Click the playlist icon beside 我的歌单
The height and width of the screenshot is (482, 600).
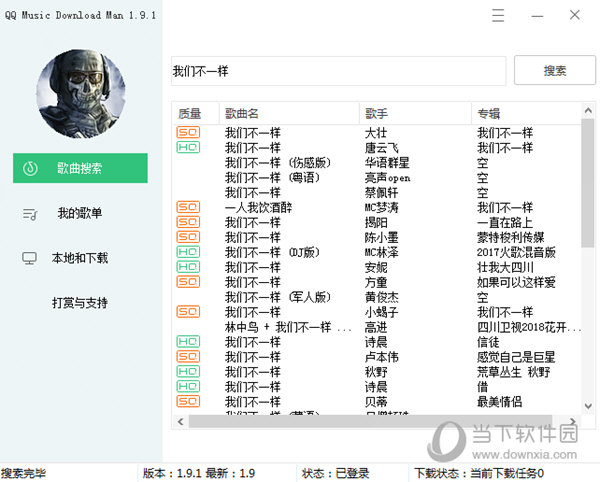point(30,214)
